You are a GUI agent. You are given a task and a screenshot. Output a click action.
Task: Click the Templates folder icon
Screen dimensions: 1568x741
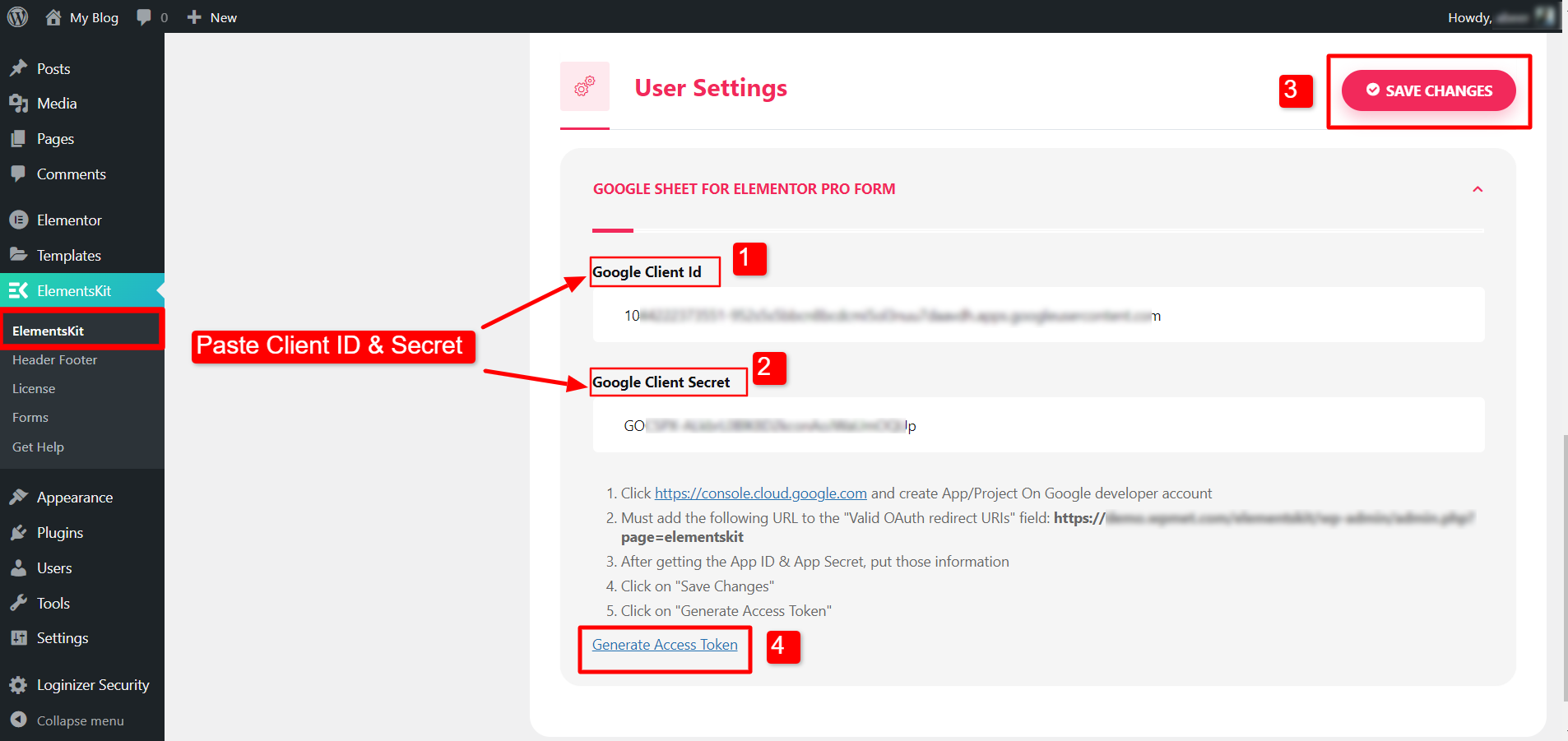pyautogui.click(x=18, y=255)
